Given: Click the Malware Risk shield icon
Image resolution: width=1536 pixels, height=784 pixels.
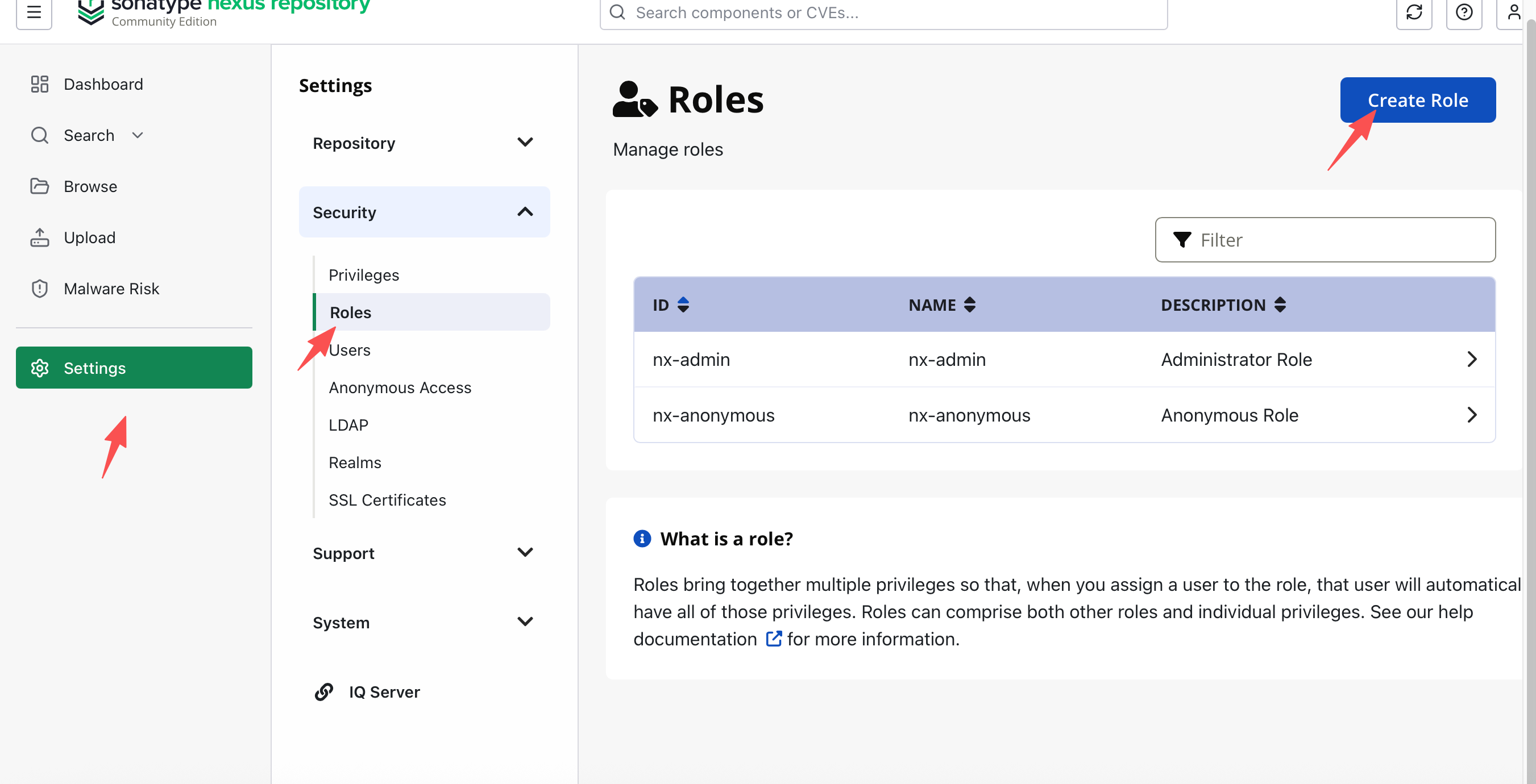Looking at the screenshot, I should click(39, 289).
